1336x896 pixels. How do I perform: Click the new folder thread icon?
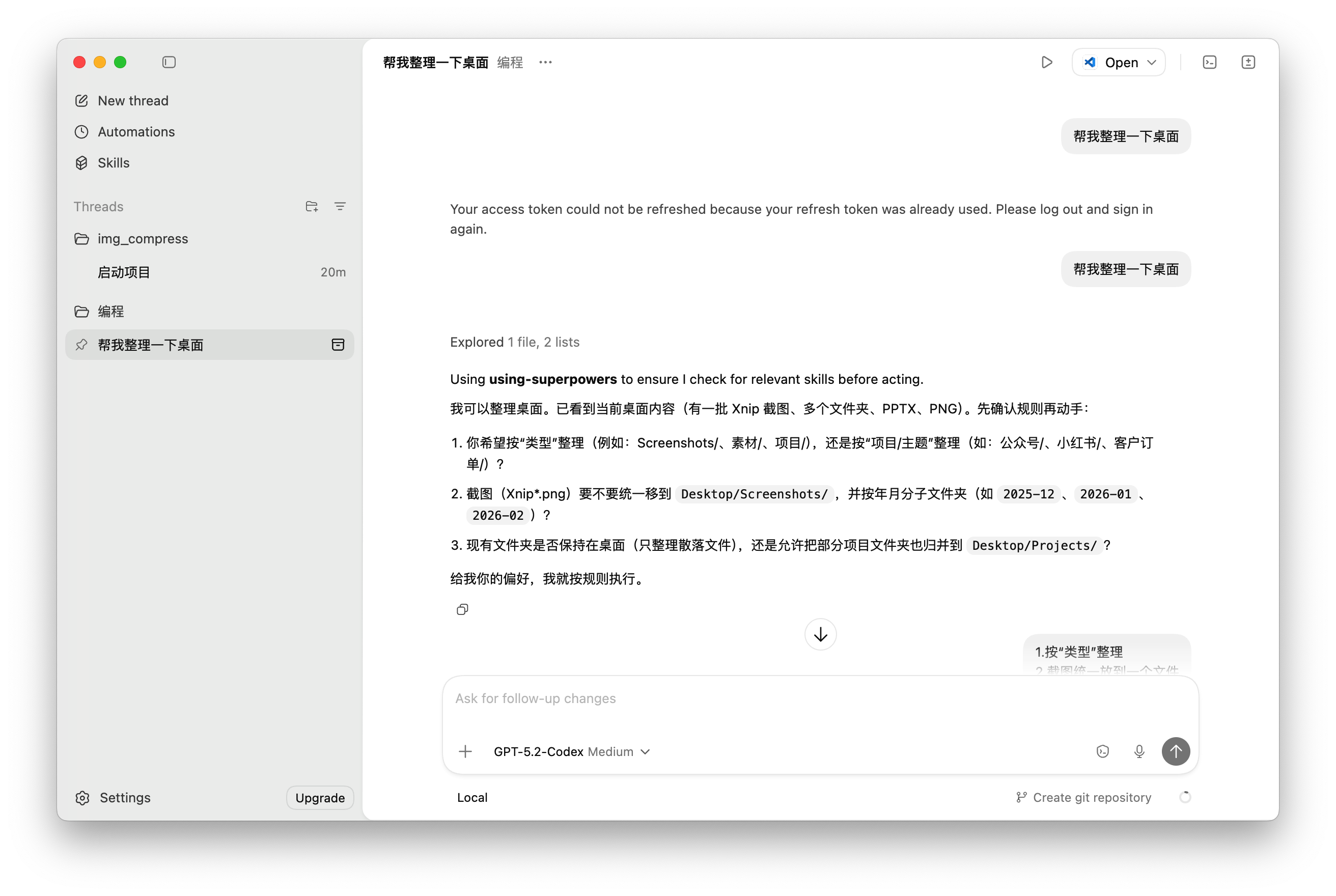(x=312, y=206)
